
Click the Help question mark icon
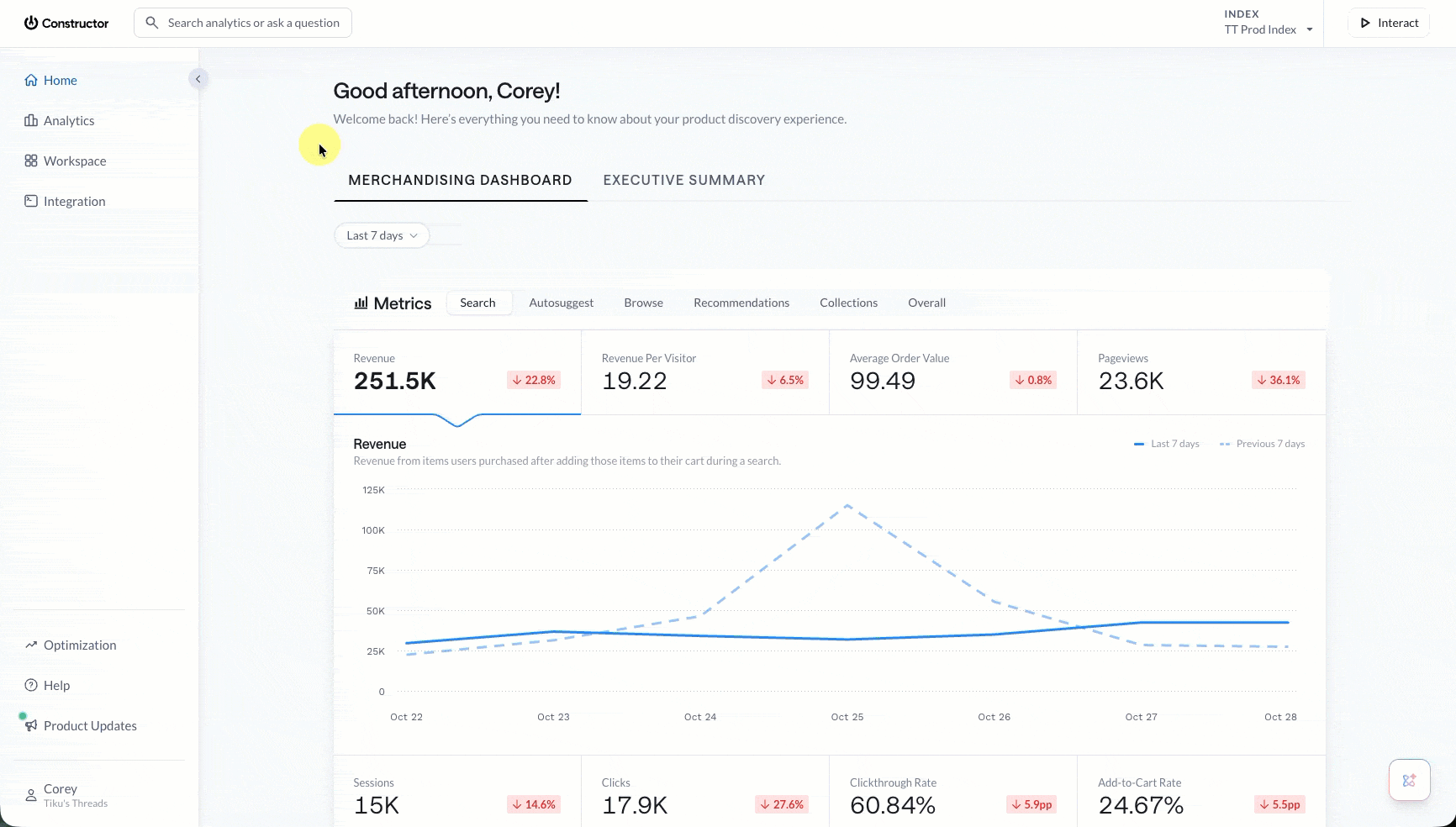[31, 685]
